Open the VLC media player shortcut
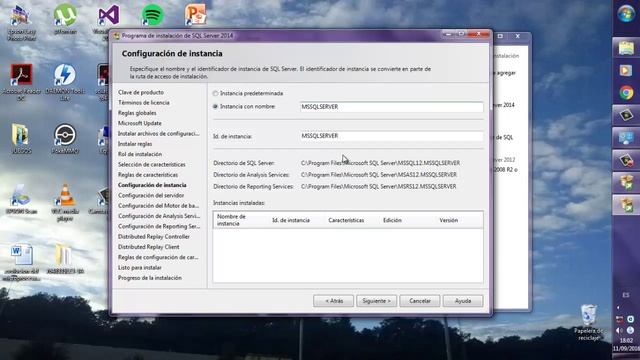 [x=65, y=202]
